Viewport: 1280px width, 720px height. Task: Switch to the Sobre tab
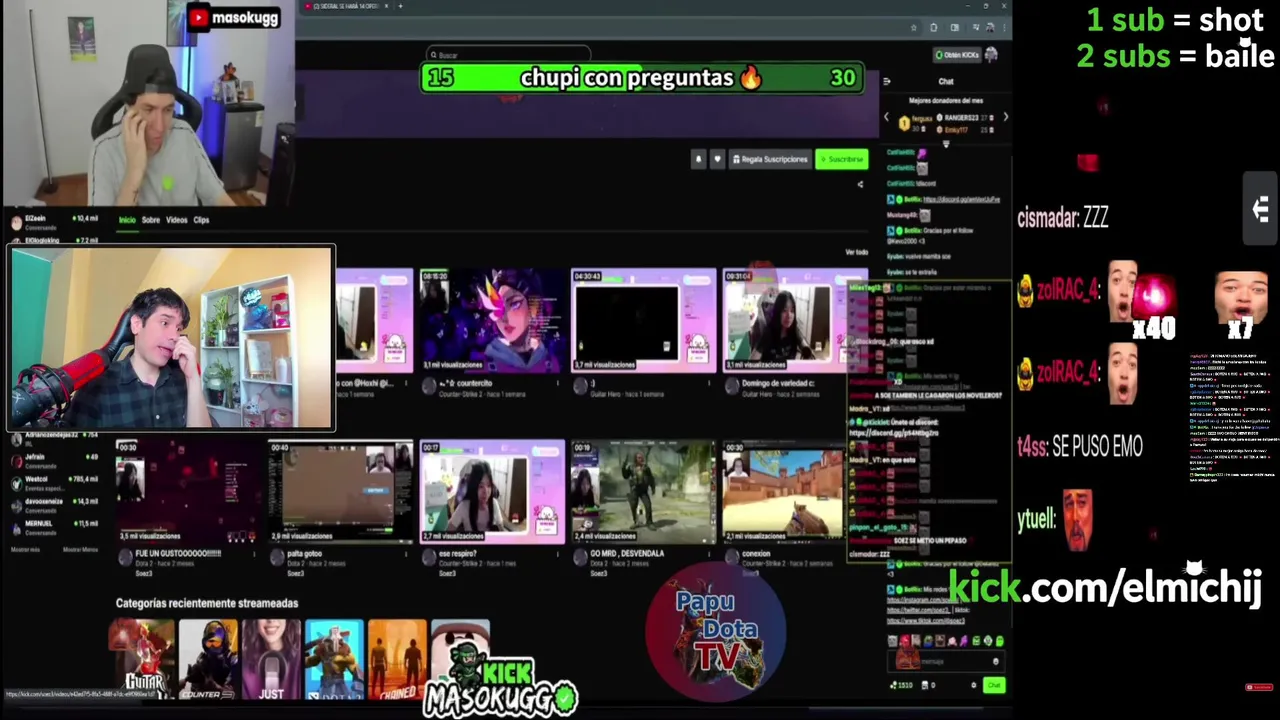pos(151,220)
